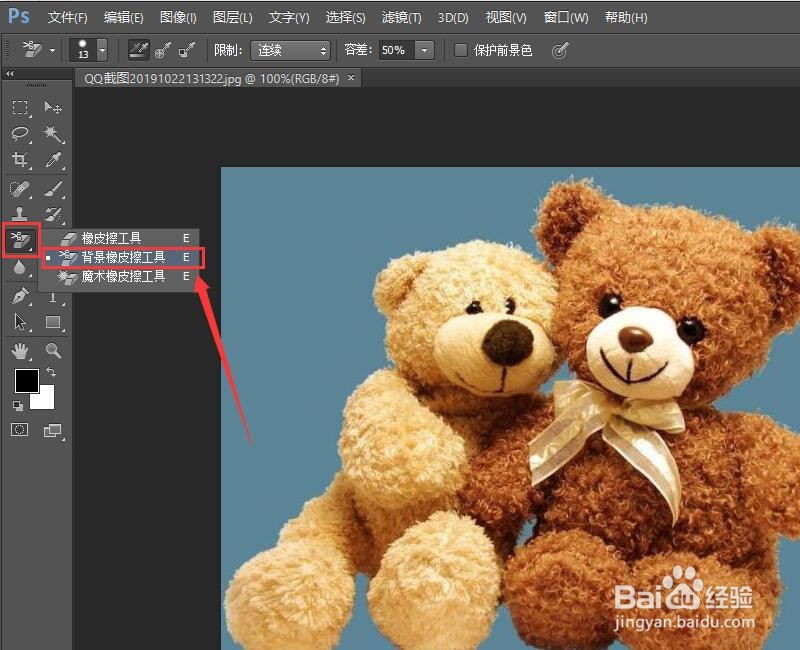Open the tool preset picker arrow
The image size is (800, 650).
pos(52,51)
